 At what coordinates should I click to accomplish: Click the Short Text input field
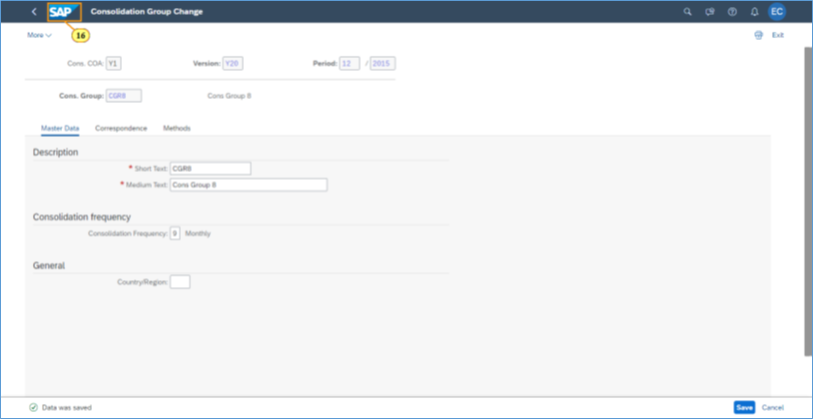tap(210, 168)
